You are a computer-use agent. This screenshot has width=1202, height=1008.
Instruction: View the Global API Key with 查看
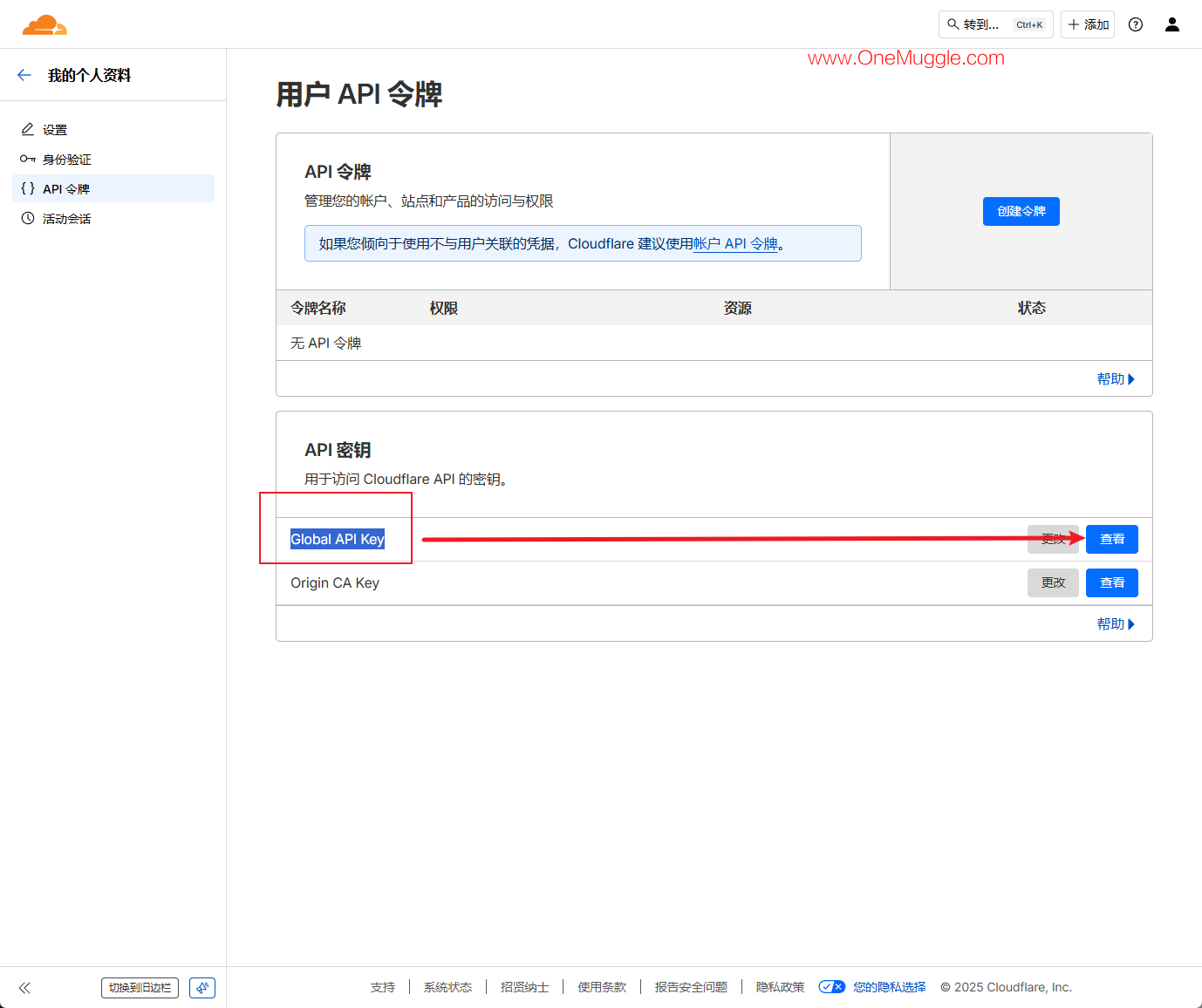[x=1112, y=539]
